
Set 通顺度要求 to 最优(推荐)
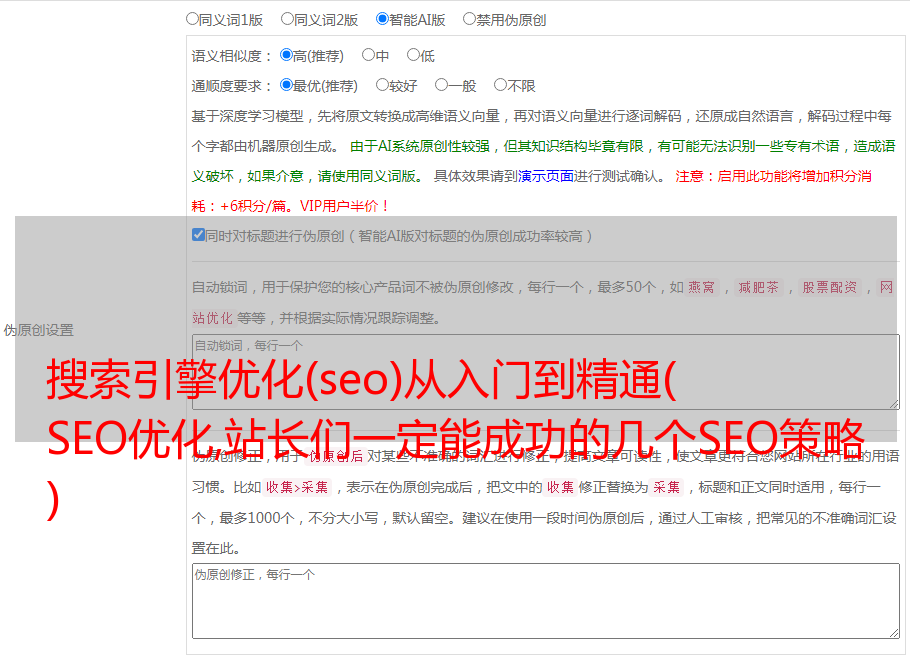(286, 85)
